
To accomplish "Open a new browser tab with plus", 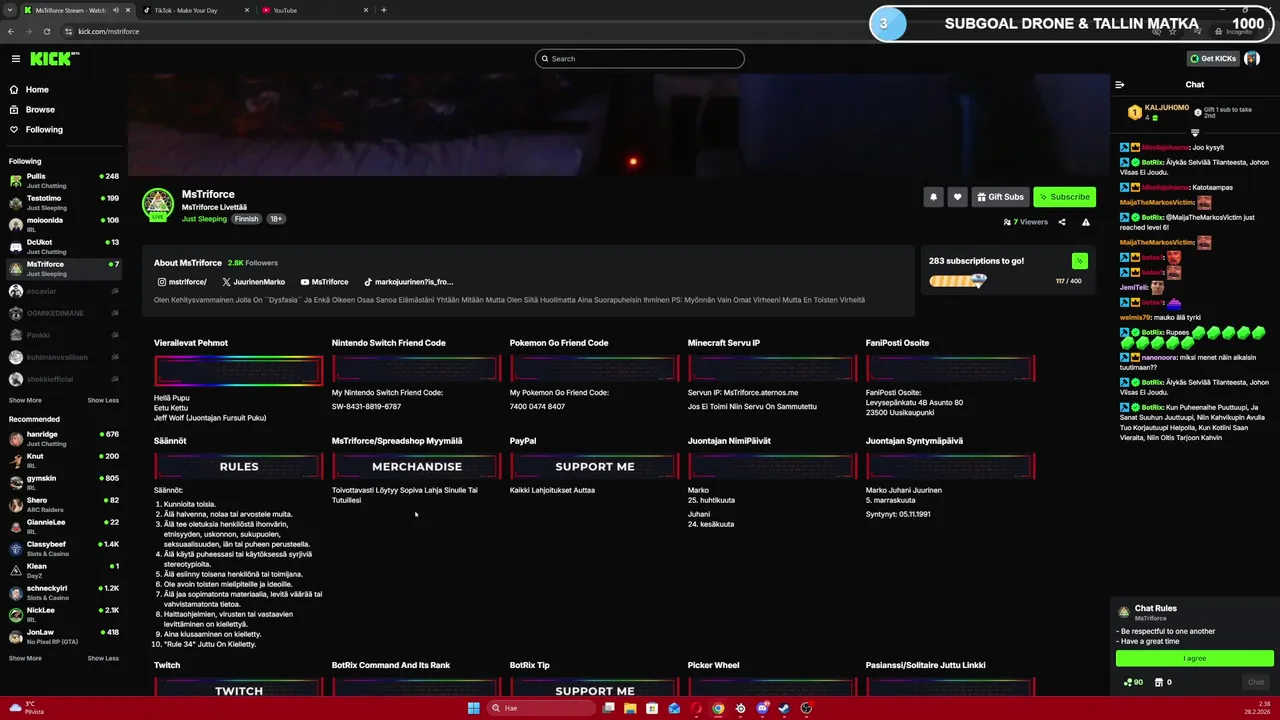I will point(384,10).
